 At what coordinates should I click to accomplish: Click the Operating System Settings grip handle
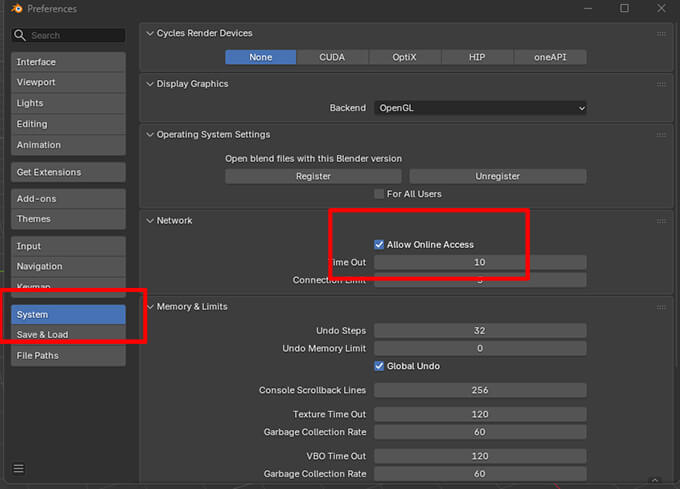pos(661,134)
